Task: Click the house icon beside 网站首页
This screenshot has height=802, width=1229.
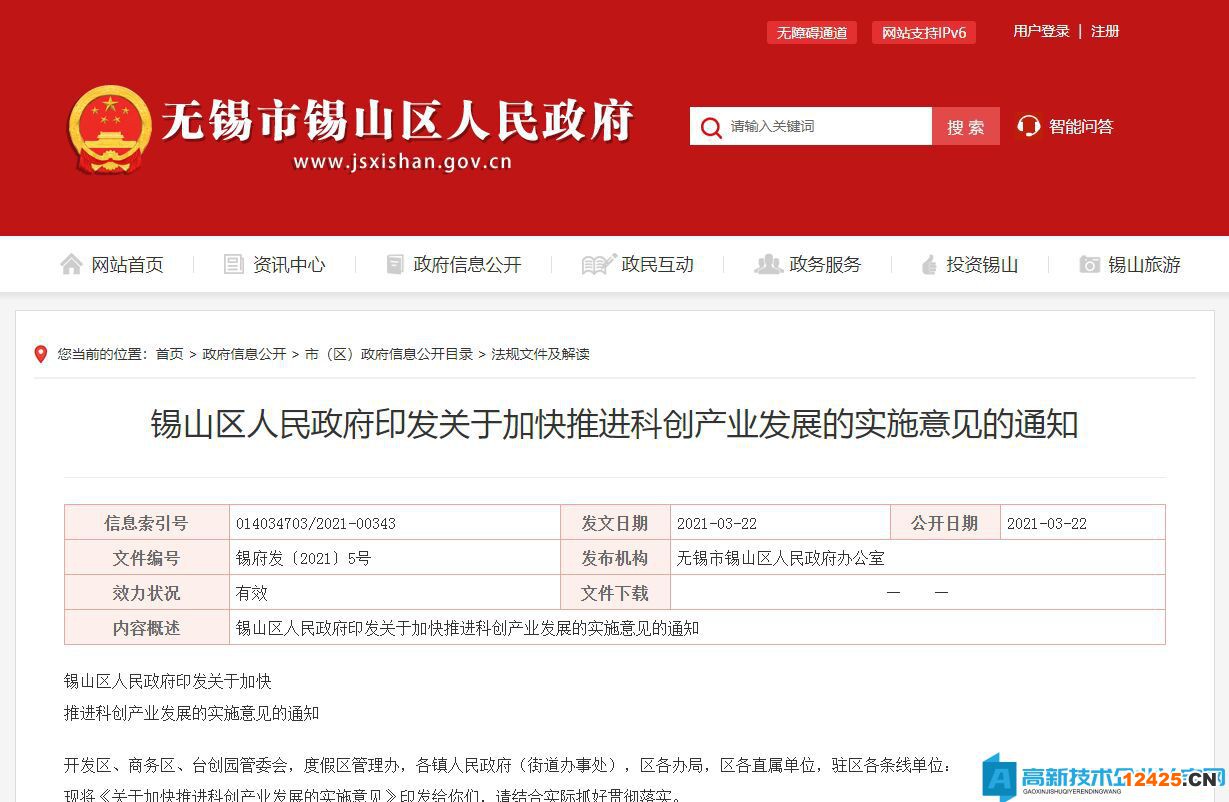Action: click(71, 264)
